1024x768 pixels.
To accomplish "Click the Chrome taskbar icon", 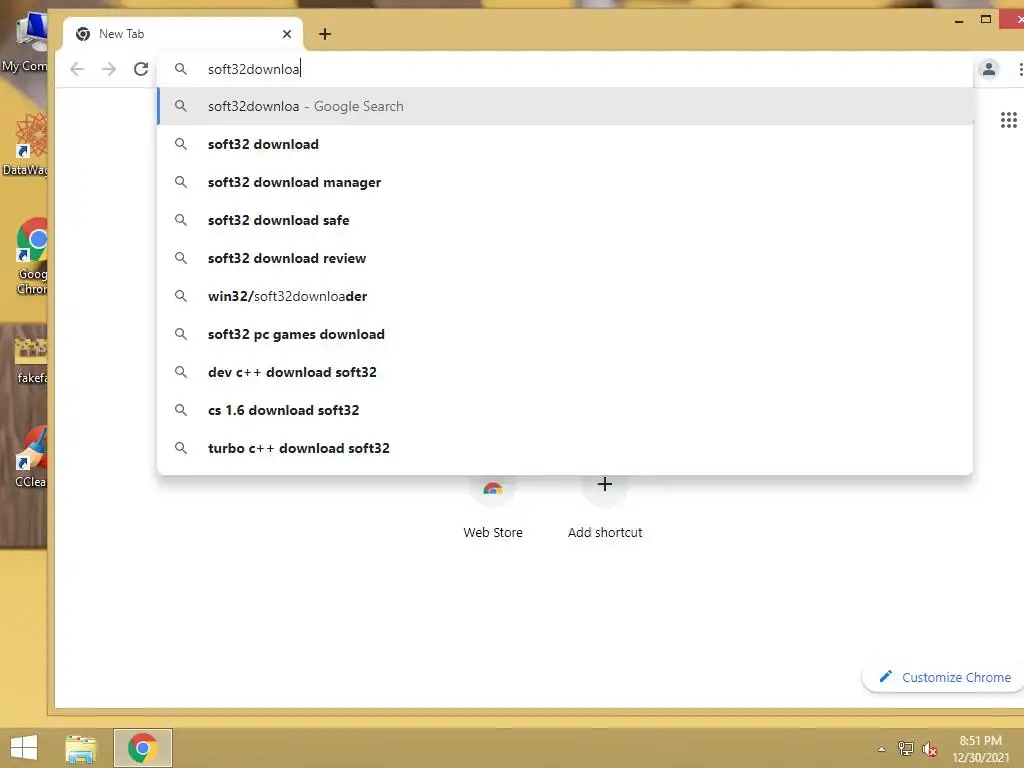I will click(142, 748).
